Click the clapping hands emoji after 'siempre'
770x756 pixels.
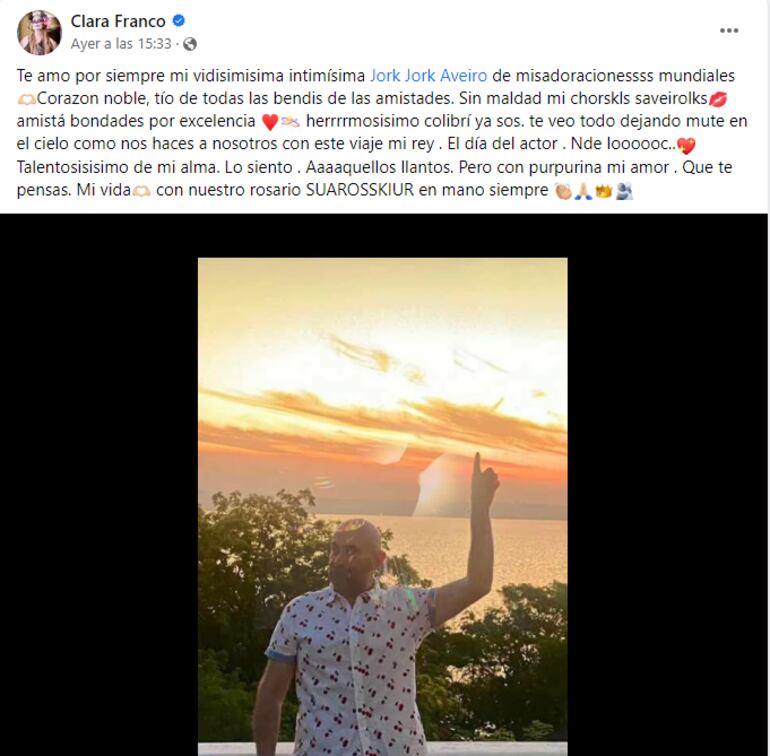[x=563, y=191]
